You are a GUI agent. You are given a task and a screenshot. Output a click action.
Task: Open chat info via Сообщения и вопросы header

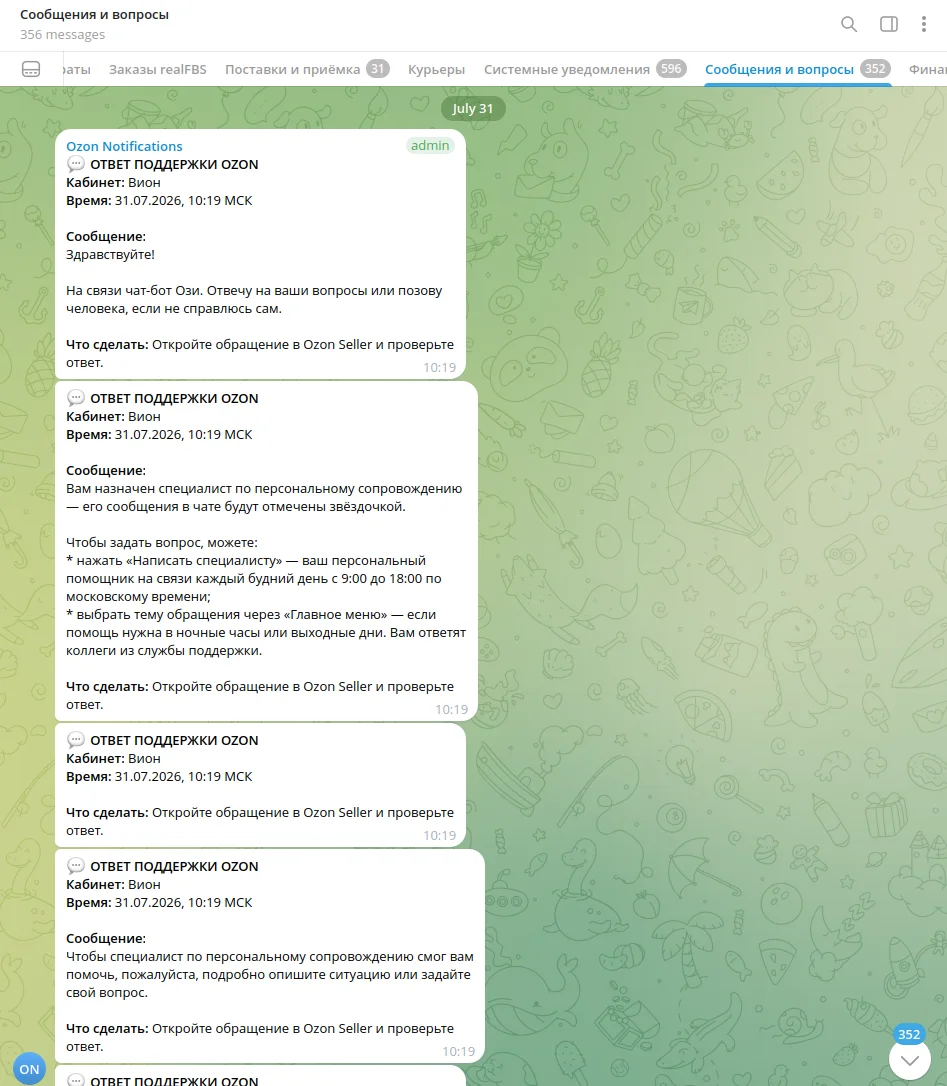(x=94, y=15)
